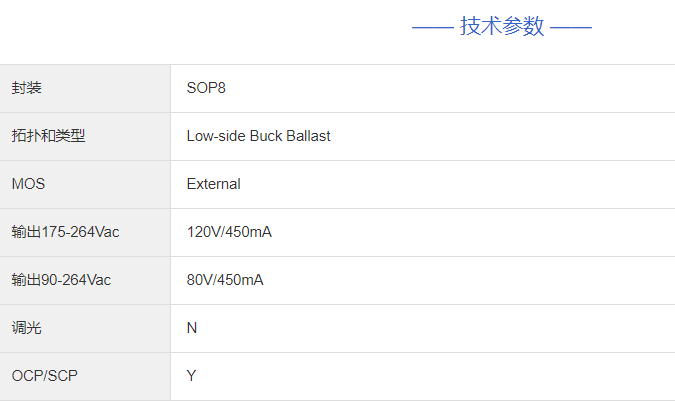Click the dash right of 技术参数

click(x=571, y=27)
